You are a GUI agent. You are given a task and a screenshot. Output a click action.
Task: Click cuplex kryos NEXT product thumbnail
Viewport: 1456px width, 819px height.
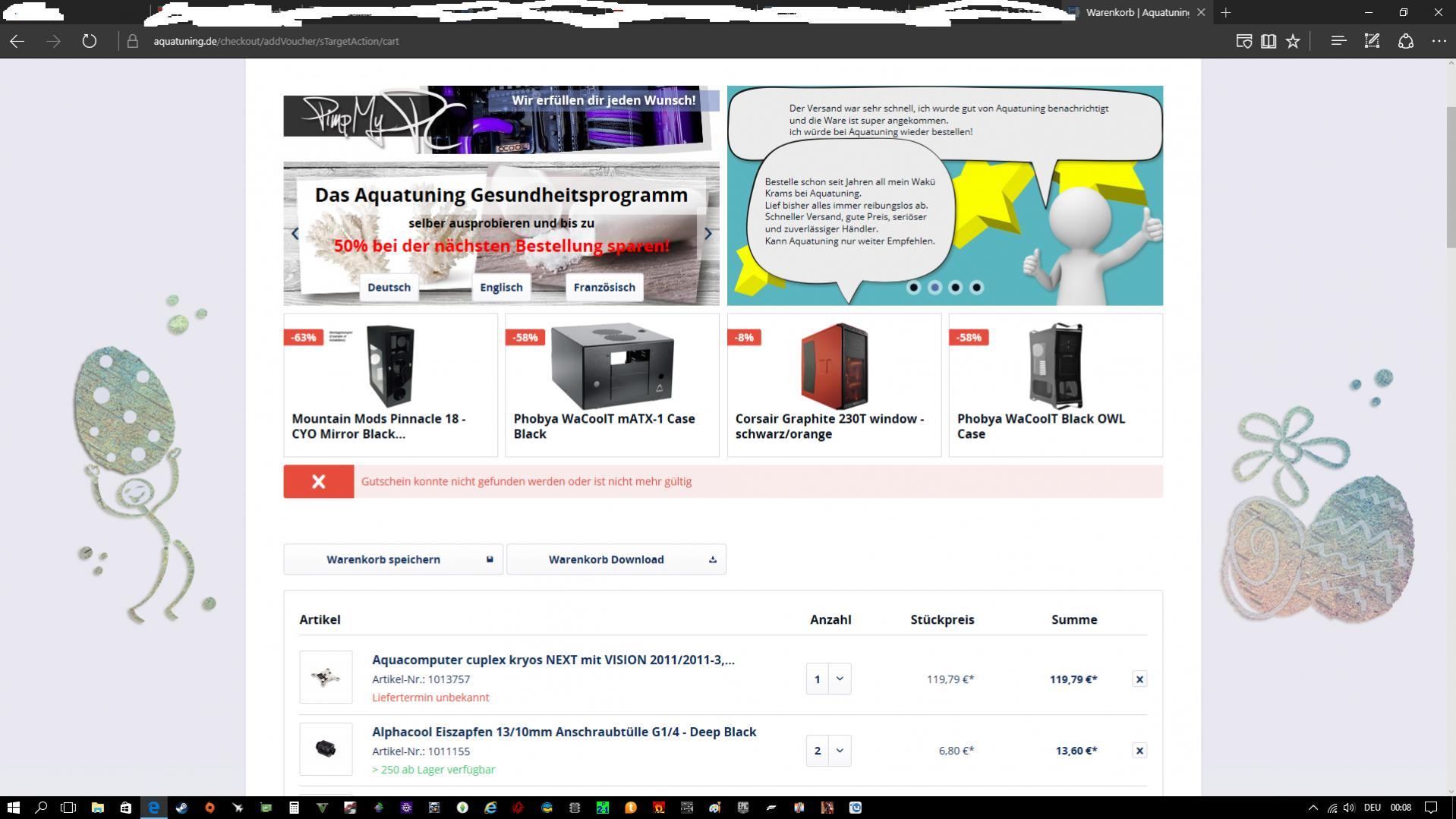(x=326, y=677)
